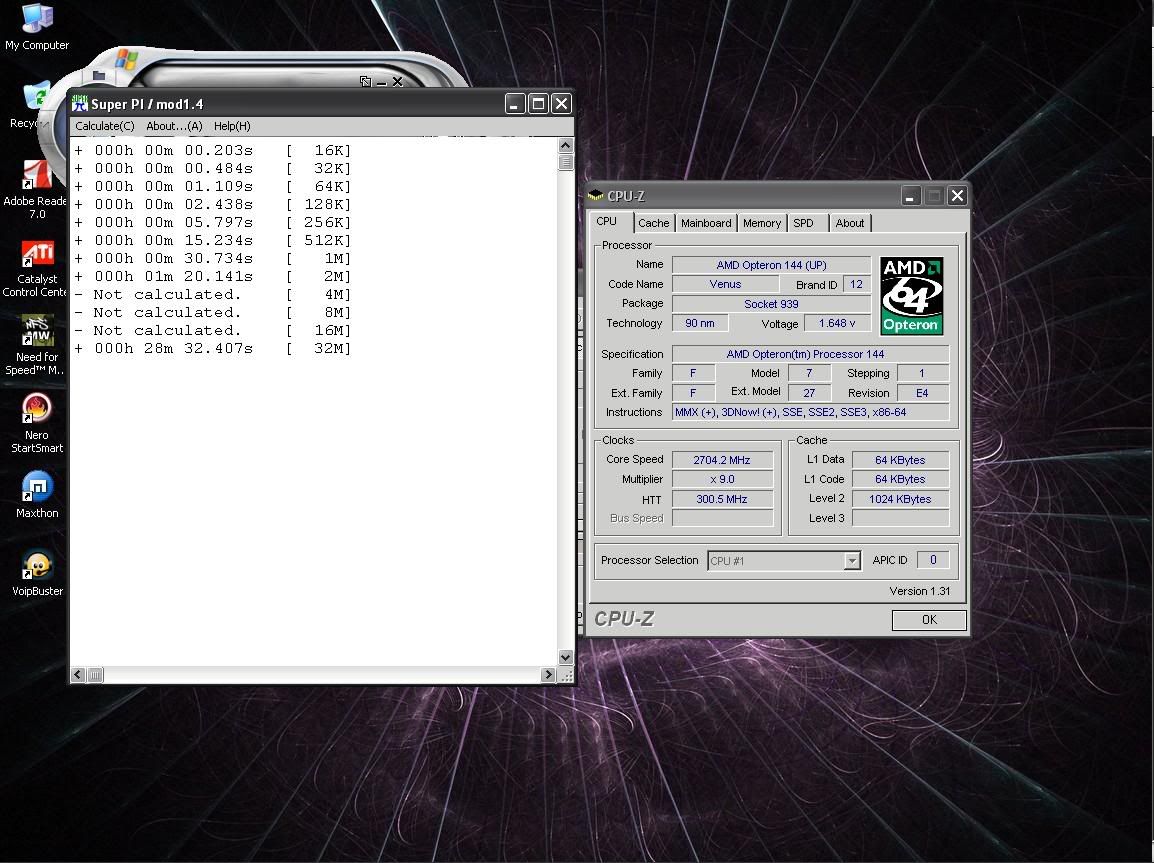Click the Technology value 90 nm

(700, 323)
